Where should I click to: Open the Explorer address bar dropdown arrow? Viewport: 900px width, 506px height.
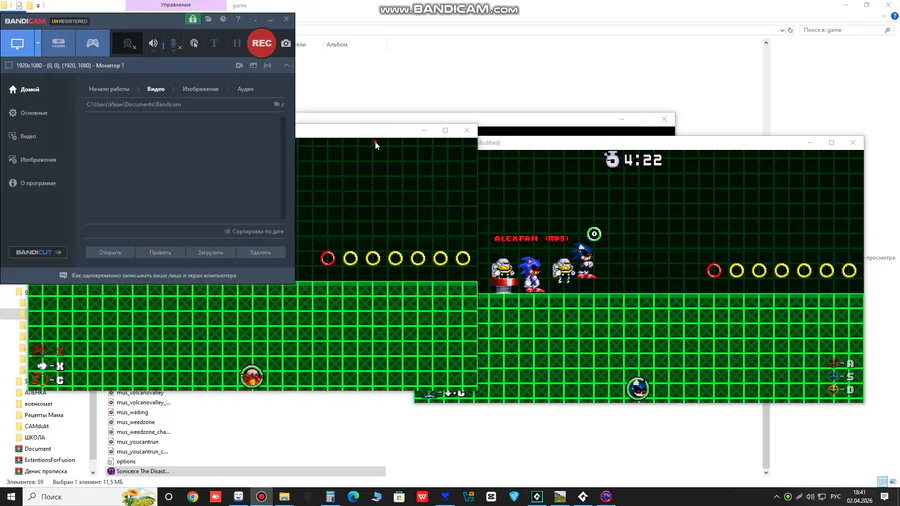pyautogui.click(x=782, y=30)
